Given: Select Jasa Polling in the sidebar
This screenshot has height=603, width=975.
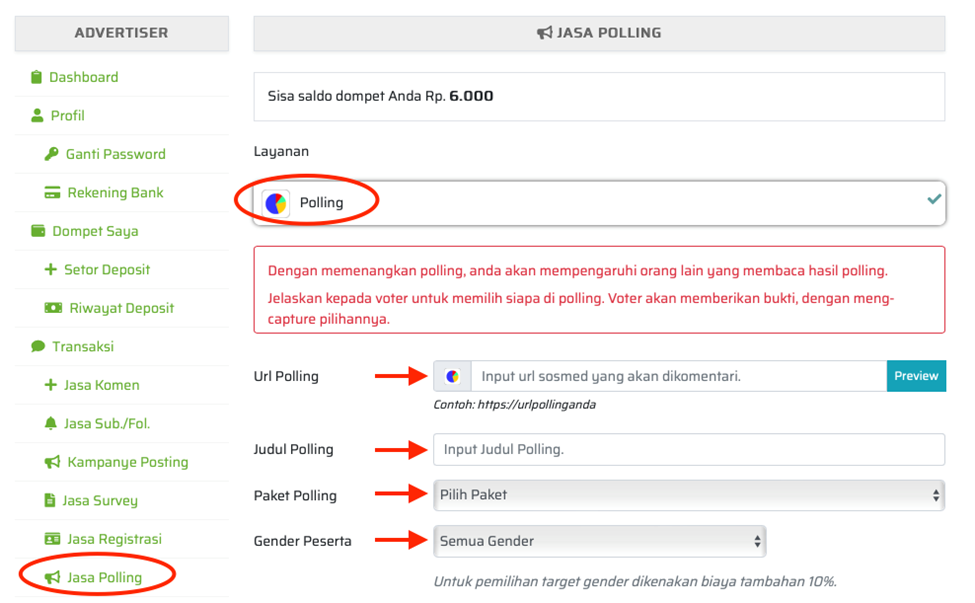Looking at the screenshot, I should coord(104,577).
